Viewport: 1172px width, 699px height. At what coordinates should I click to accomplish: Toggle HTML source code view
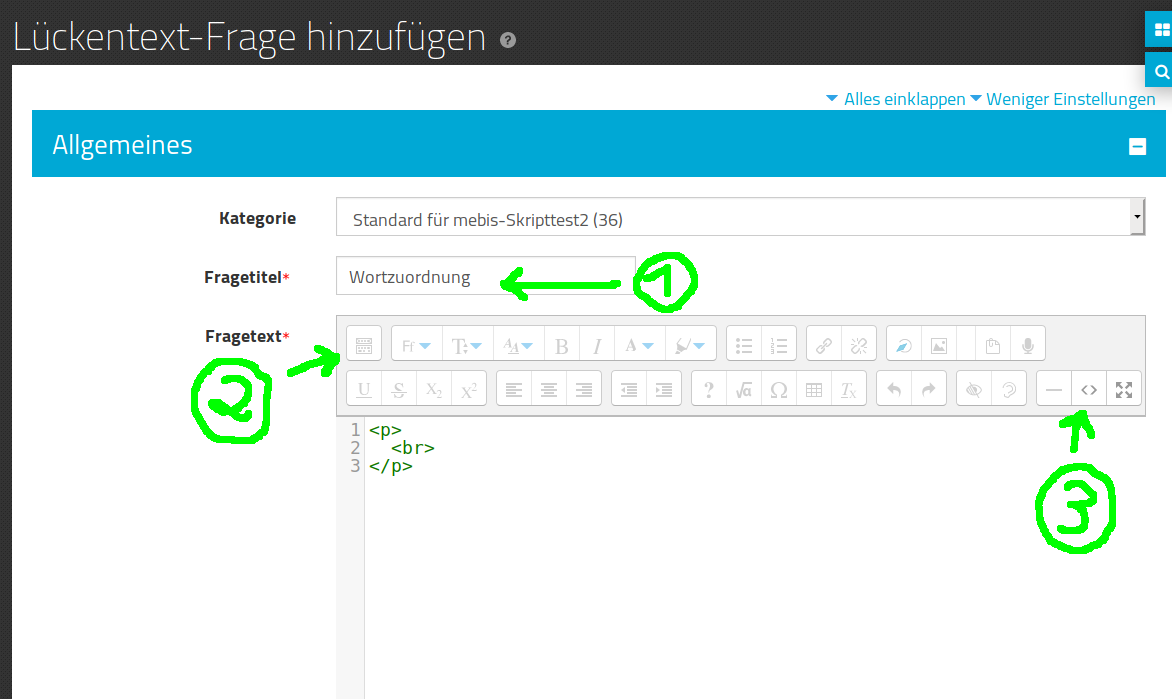(x=1089, y=390)
